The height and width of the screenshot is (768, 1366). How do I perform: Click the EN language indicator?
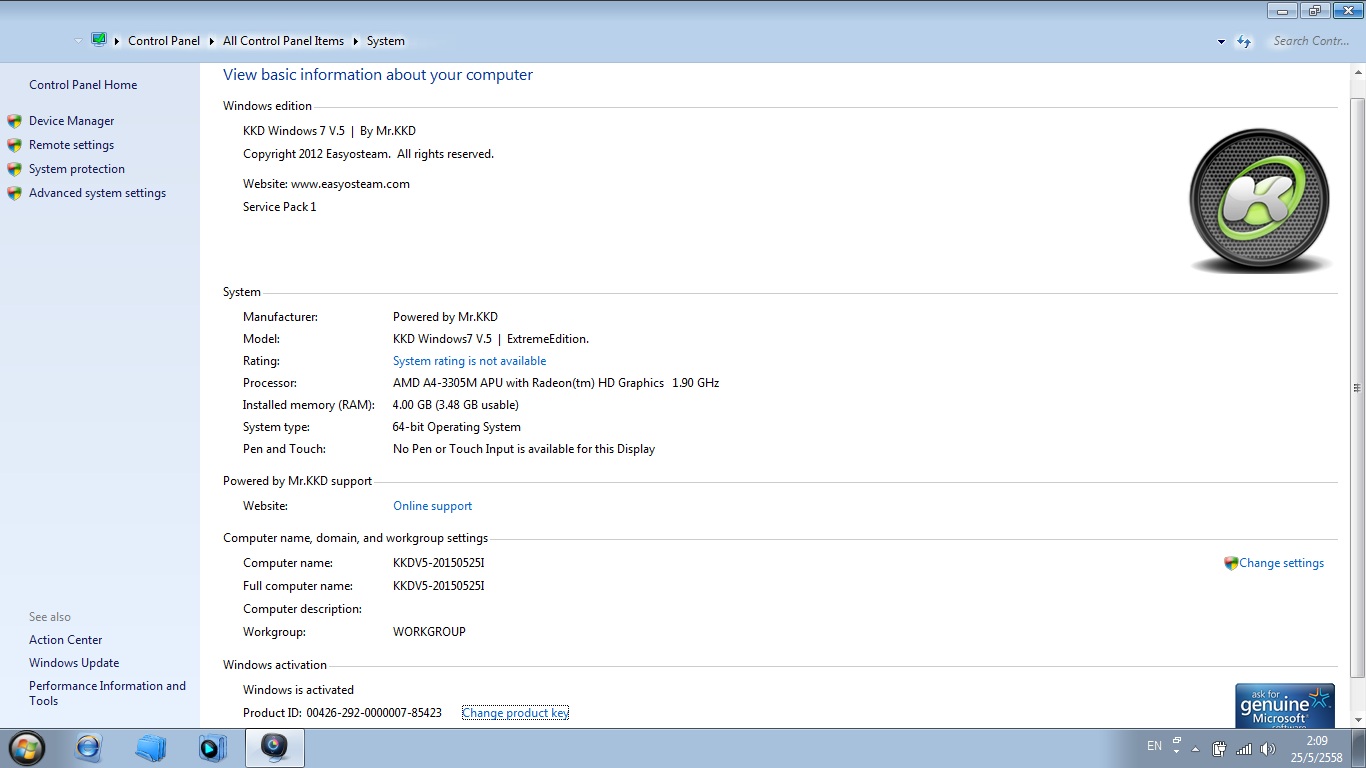[1154, 746]
